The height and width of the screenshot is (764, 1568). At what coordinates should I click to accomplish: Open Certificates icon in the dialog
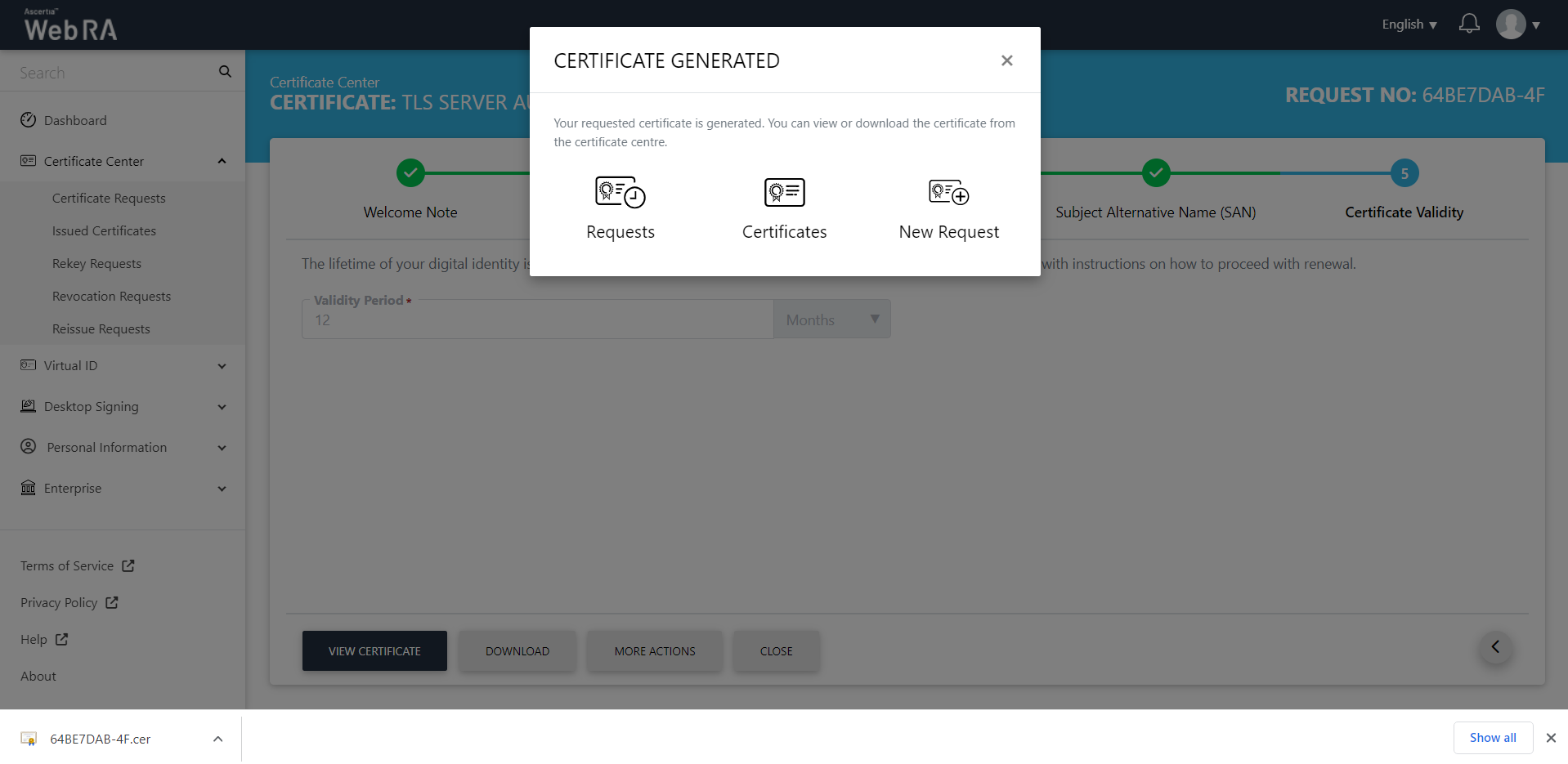click(x=784, y=194)
